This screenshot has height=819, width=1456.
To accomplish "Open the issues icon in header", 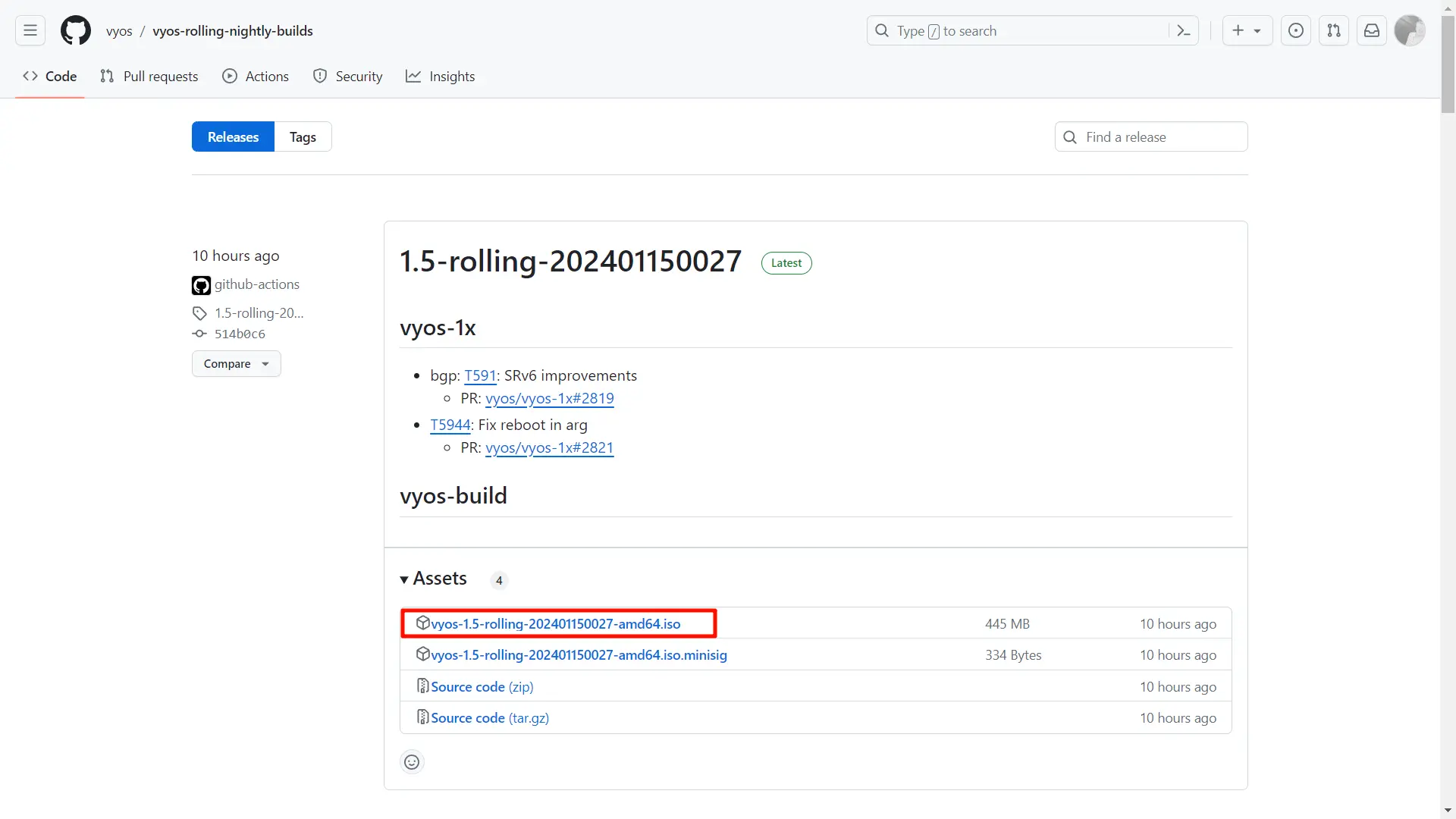I will 1296,31.
